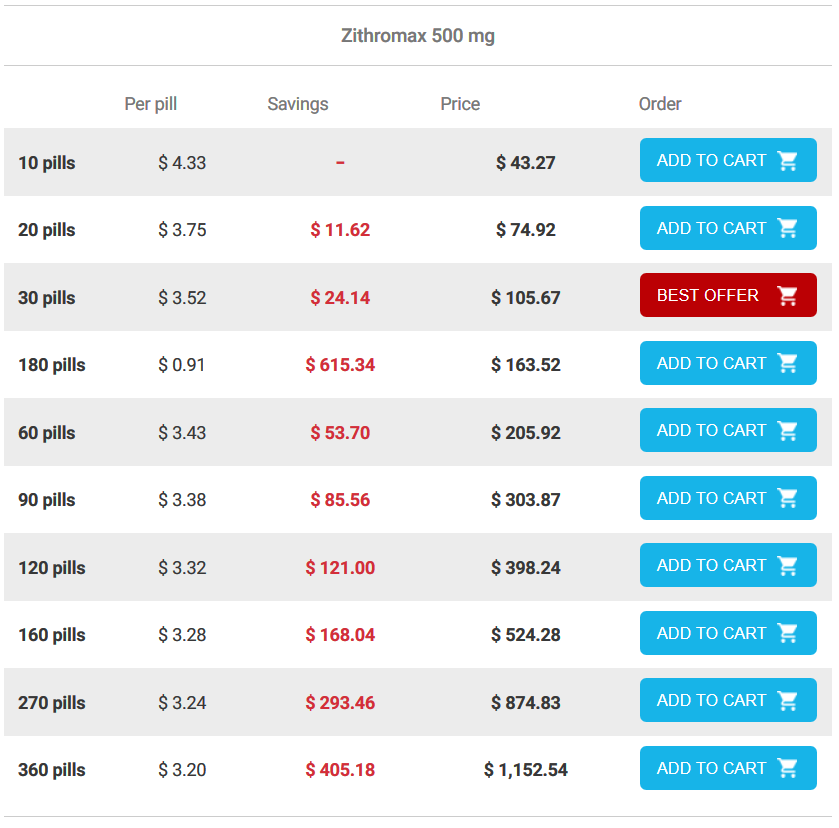The height and width of the screenshot is (828, 839).
Task: Click the Price column header
Action: (x=460, y=104)
